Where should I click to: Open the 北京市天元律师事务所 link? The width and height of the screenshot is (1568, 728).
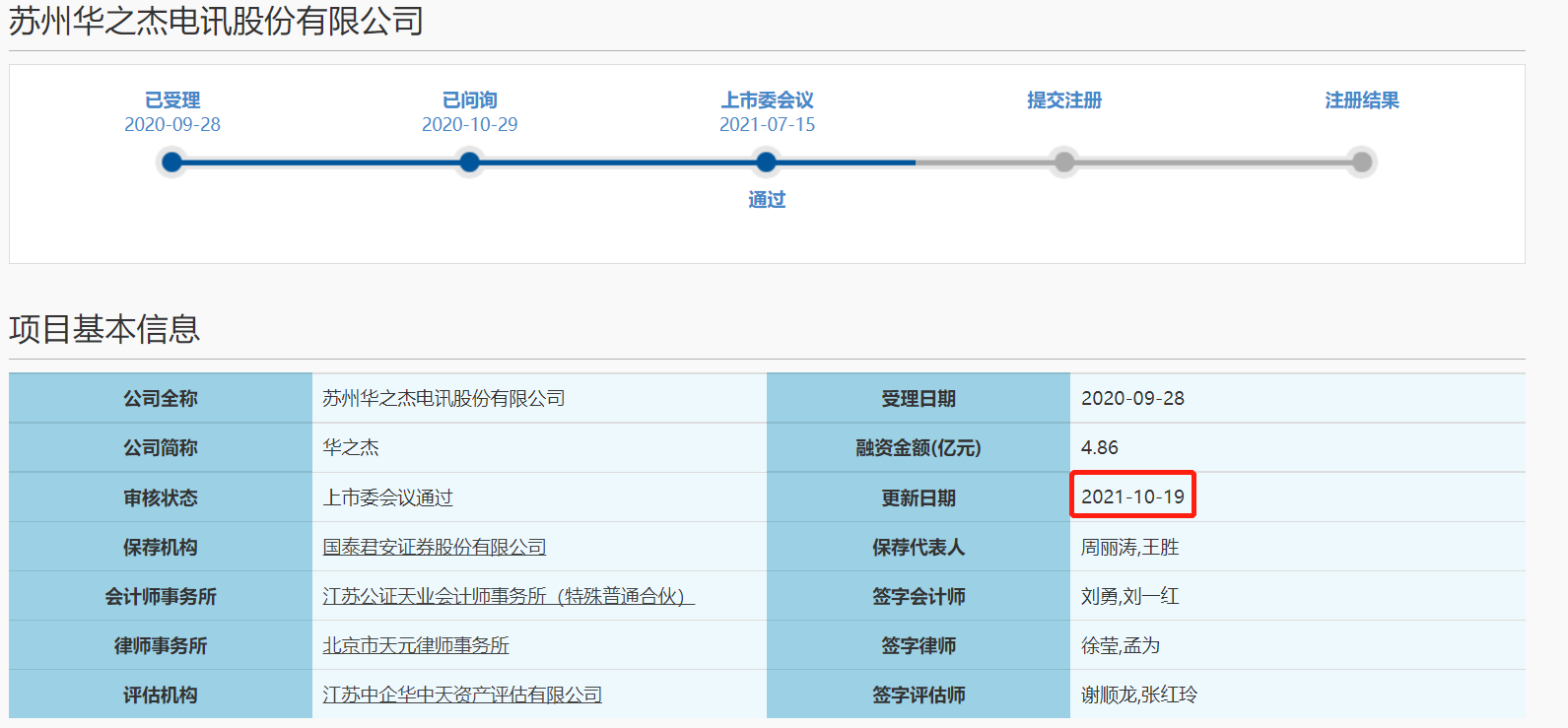[416, 645]
